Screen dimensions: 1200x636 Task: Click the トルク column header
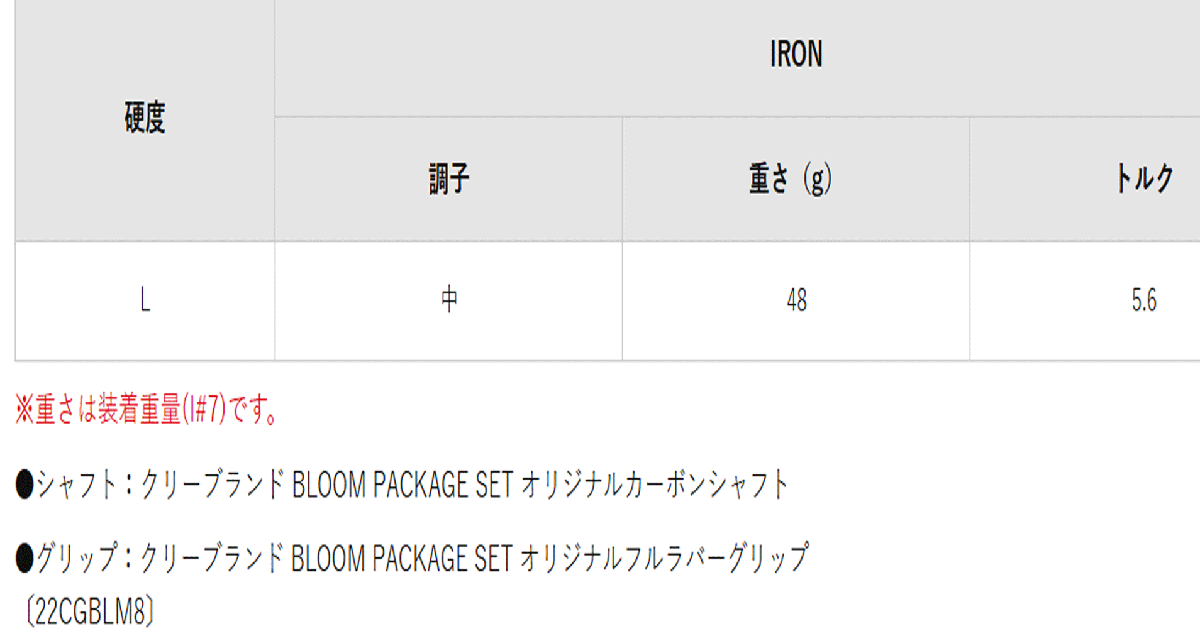[1144, 180]
